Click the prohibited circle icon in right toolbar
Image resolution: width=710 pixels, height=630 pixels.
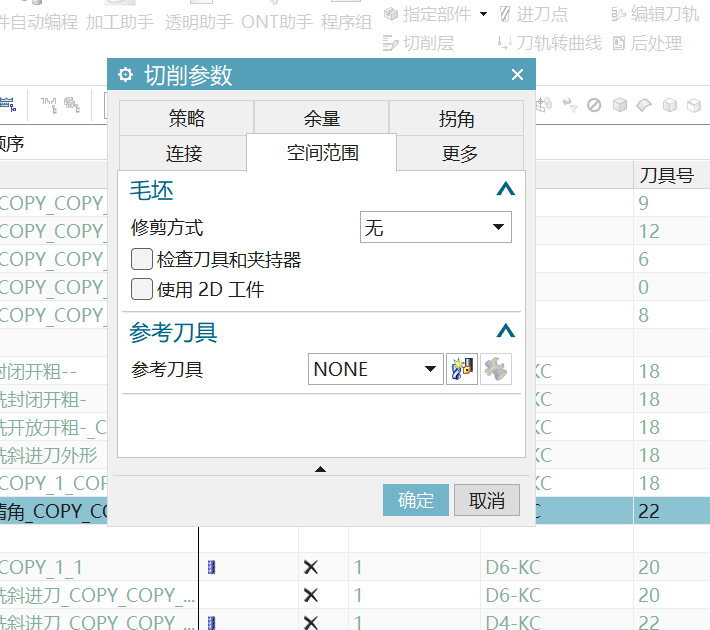(x=594, y=105)
